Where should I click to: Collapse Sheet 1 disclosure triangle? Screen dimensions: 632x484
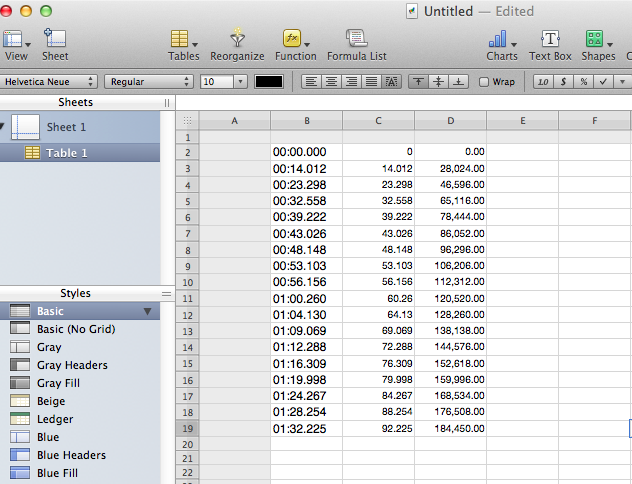click(x=2, y=127)
